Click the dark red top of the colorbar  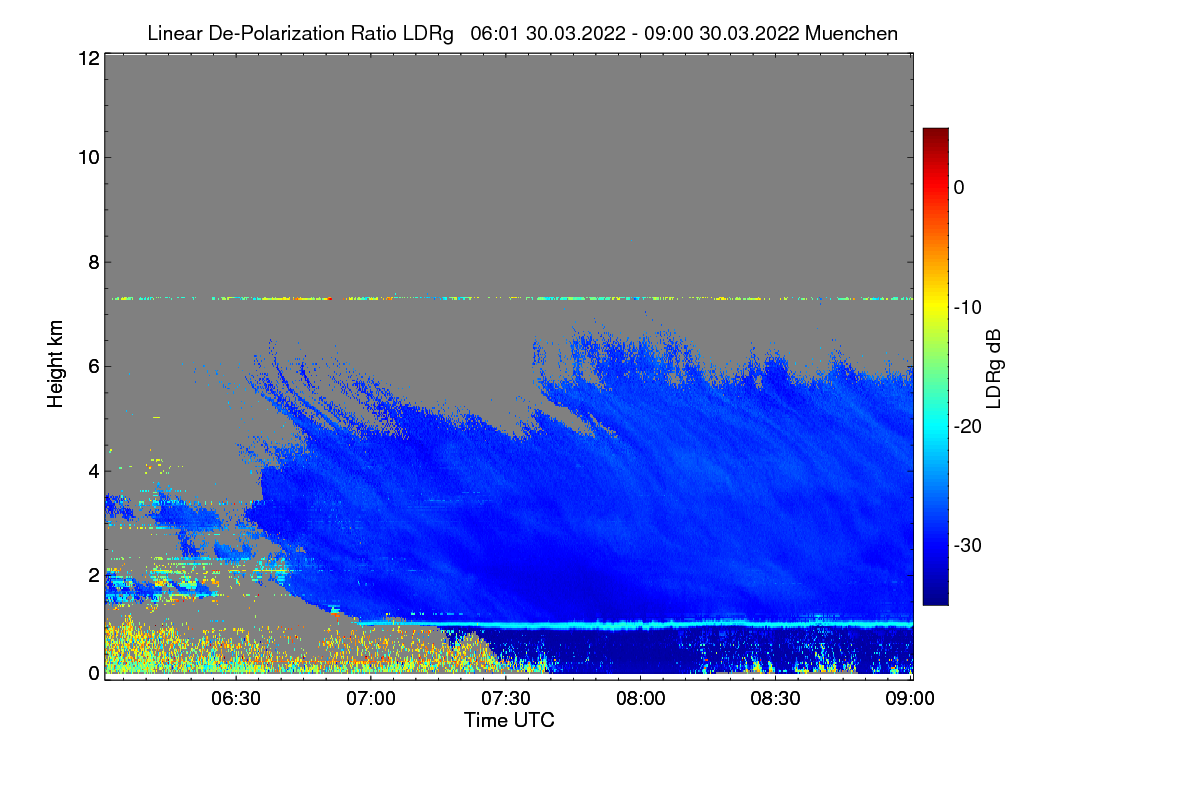click(935, 135)
